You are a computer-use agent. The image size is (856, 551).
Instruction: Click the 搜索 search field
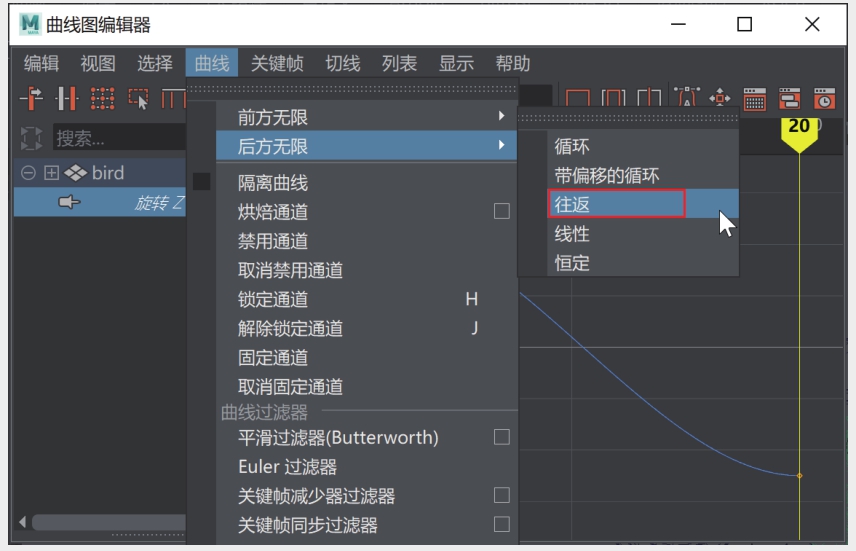[x=119, y=138]
